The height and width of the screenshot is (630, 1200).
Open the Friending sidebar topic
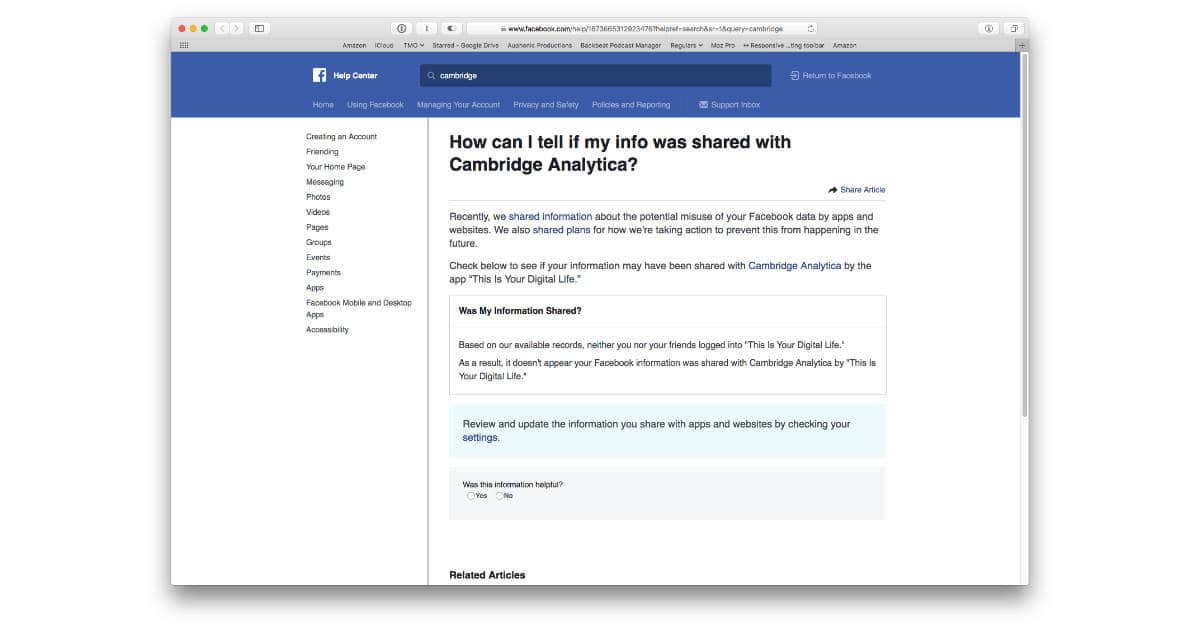322,152
